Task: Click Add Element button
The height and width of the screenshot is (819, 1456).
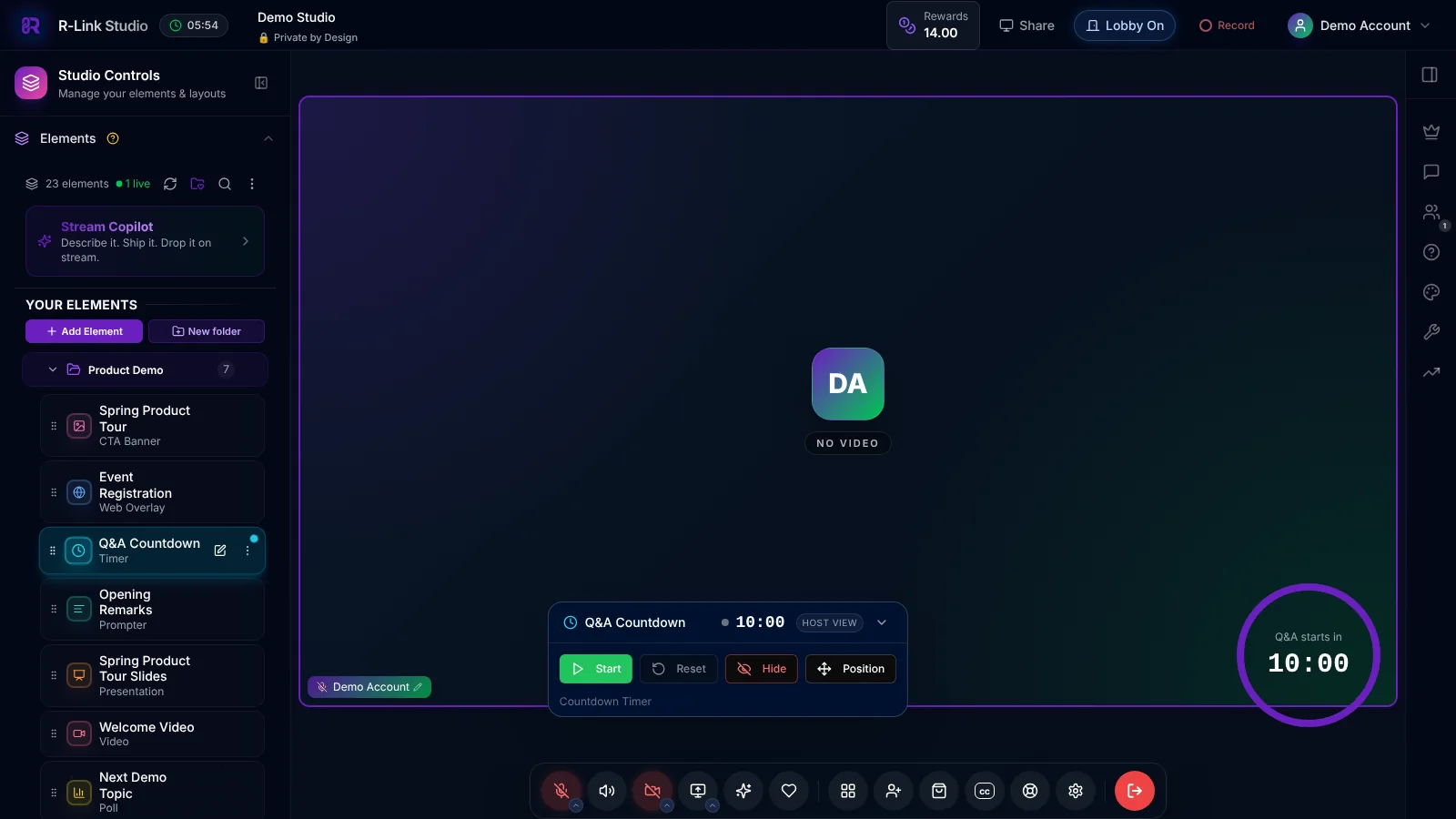Action: (84, 331)
